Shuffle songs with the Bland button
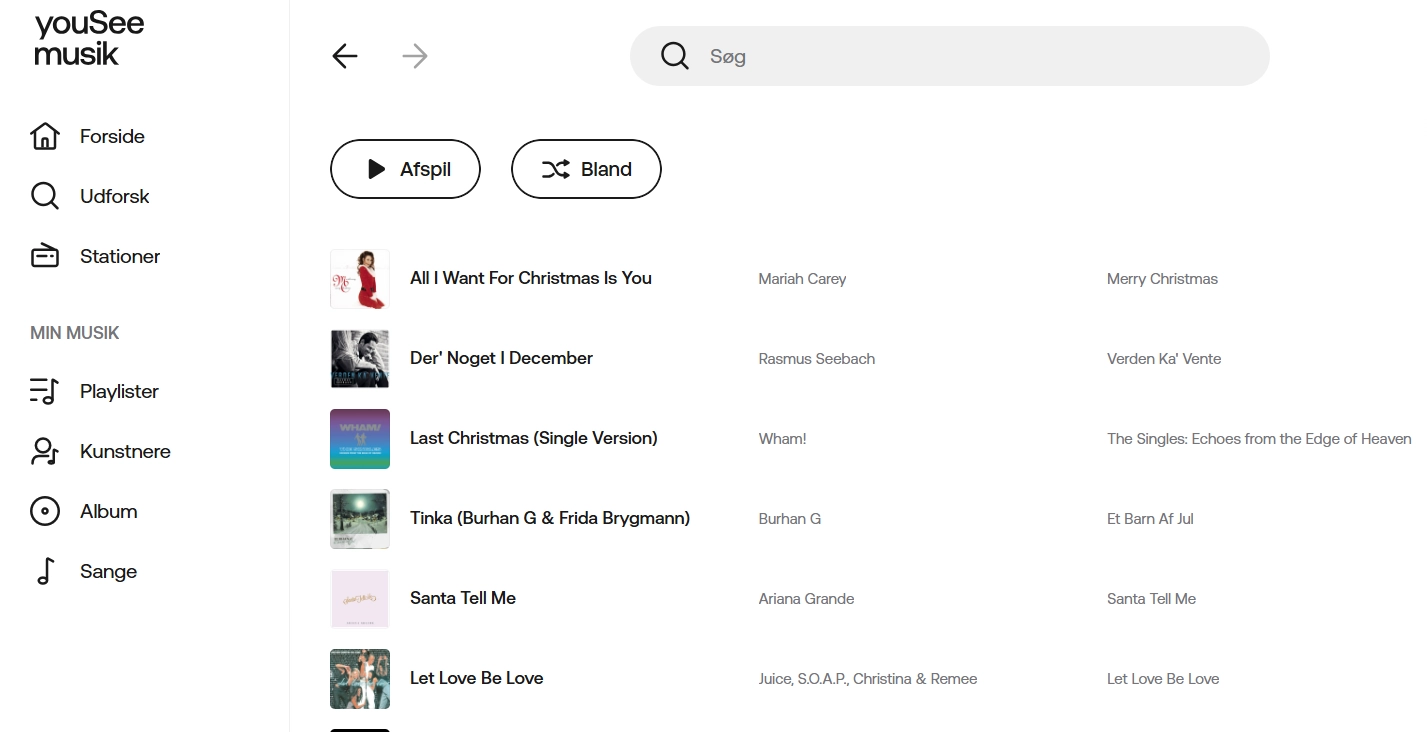Viewport: 1427px width, 732px height. tap(586, 169)
